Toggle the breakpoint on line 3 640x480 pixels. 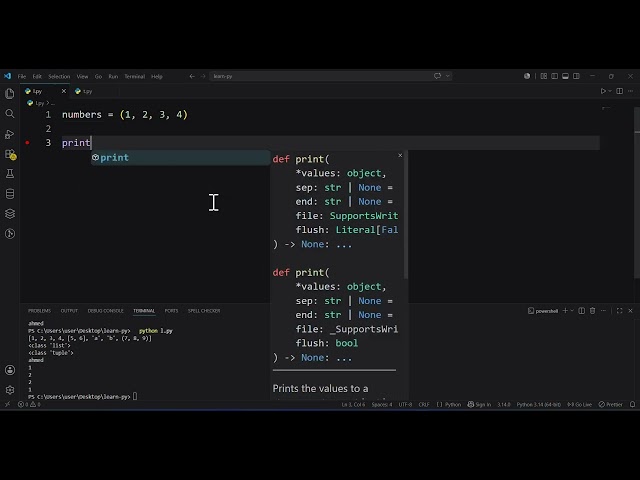coord(27,143)
